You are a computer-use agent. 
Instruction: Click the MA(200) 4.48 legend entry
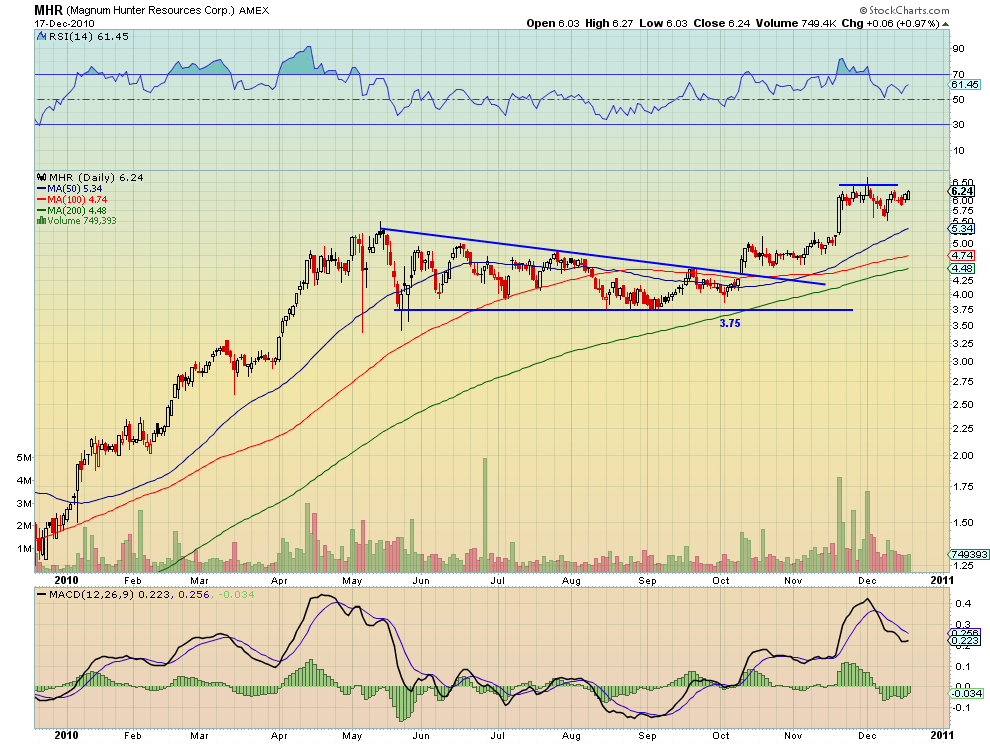[x=77, y=210]
